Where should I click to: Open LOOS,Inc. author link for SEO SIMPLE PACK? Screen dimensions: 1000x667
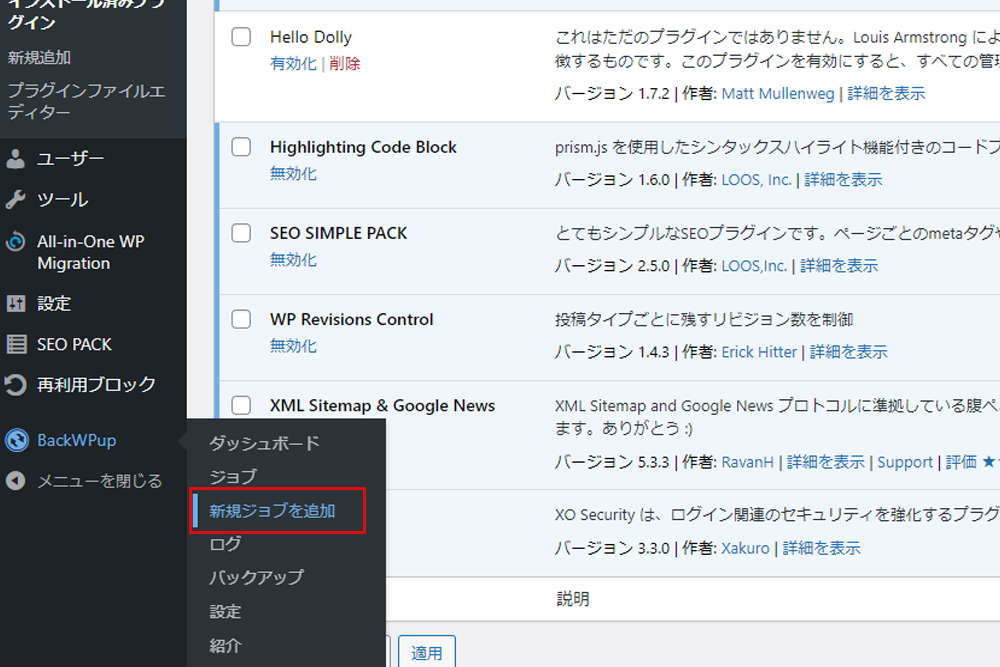(x=754, y=266)
